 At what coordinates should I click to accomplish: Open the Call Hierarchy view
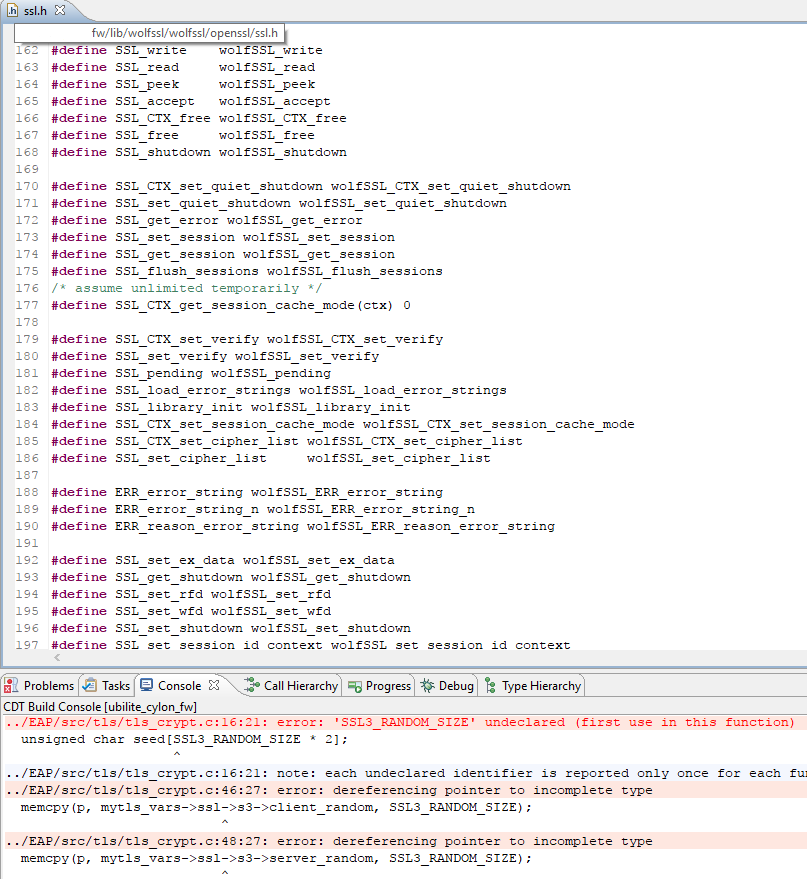(x=291, y=686)
